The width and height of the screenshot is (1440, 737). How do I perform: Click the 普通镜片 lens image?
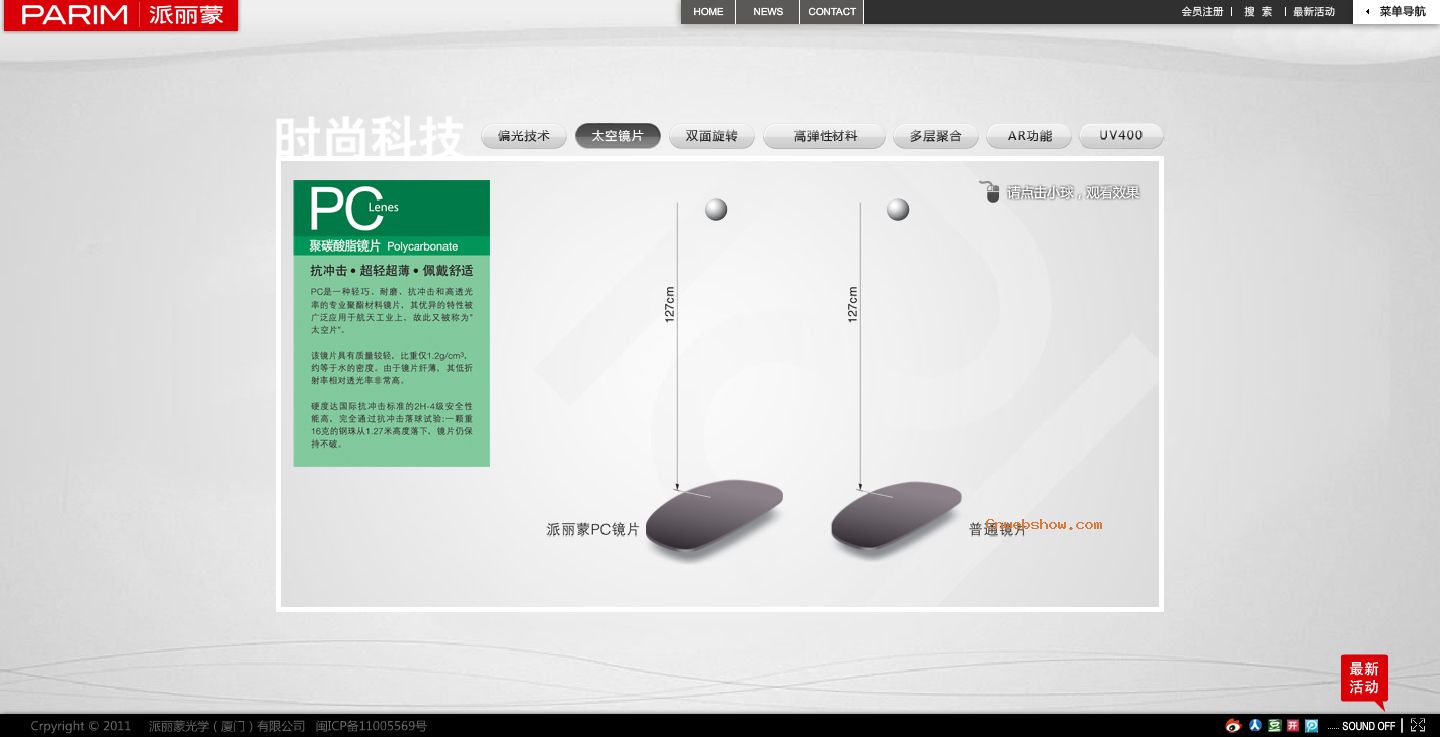(896, 515)
